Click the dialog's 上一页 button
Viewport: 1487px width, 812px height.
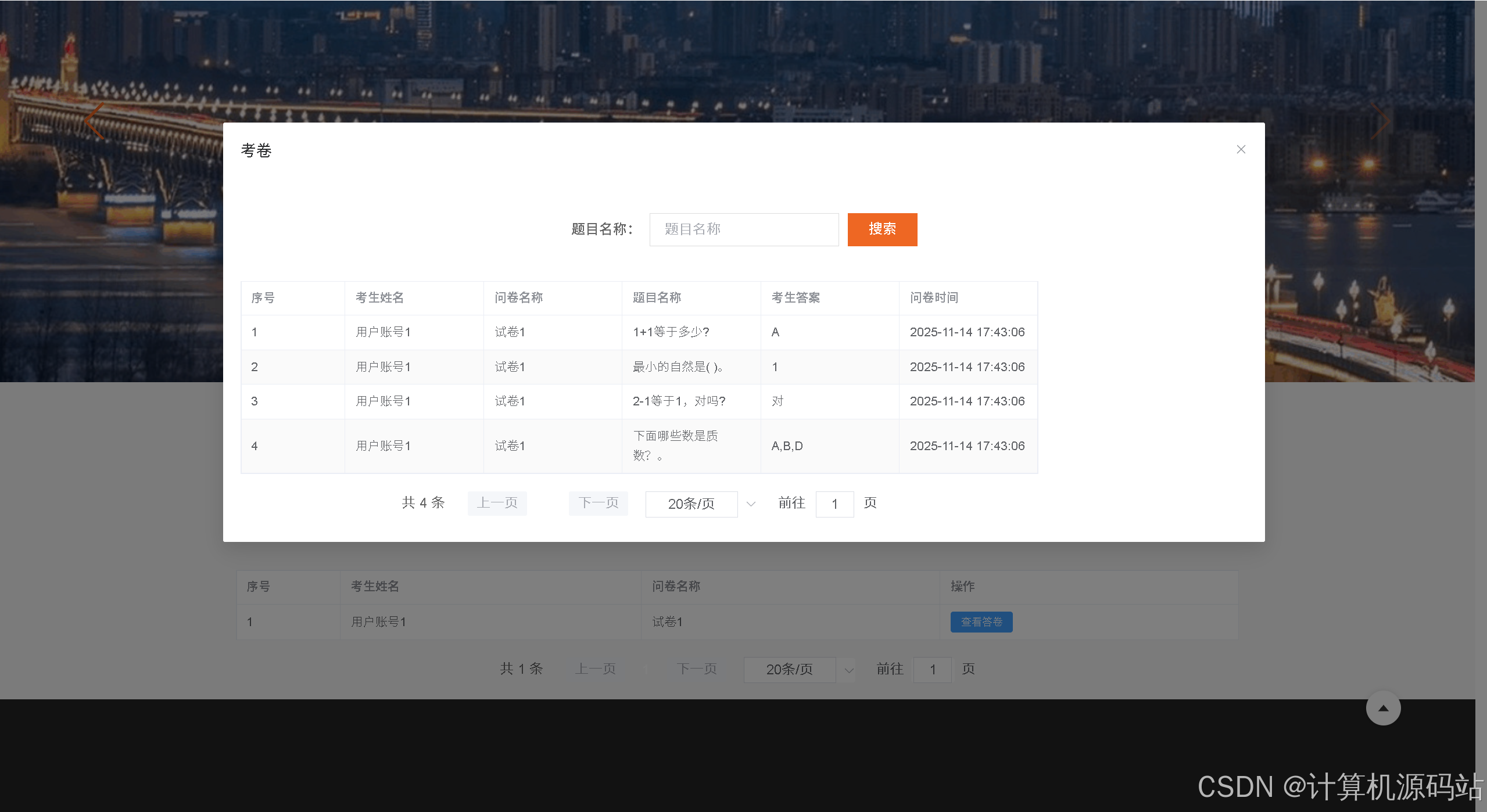pyautogui.click(x=497, y=503)
